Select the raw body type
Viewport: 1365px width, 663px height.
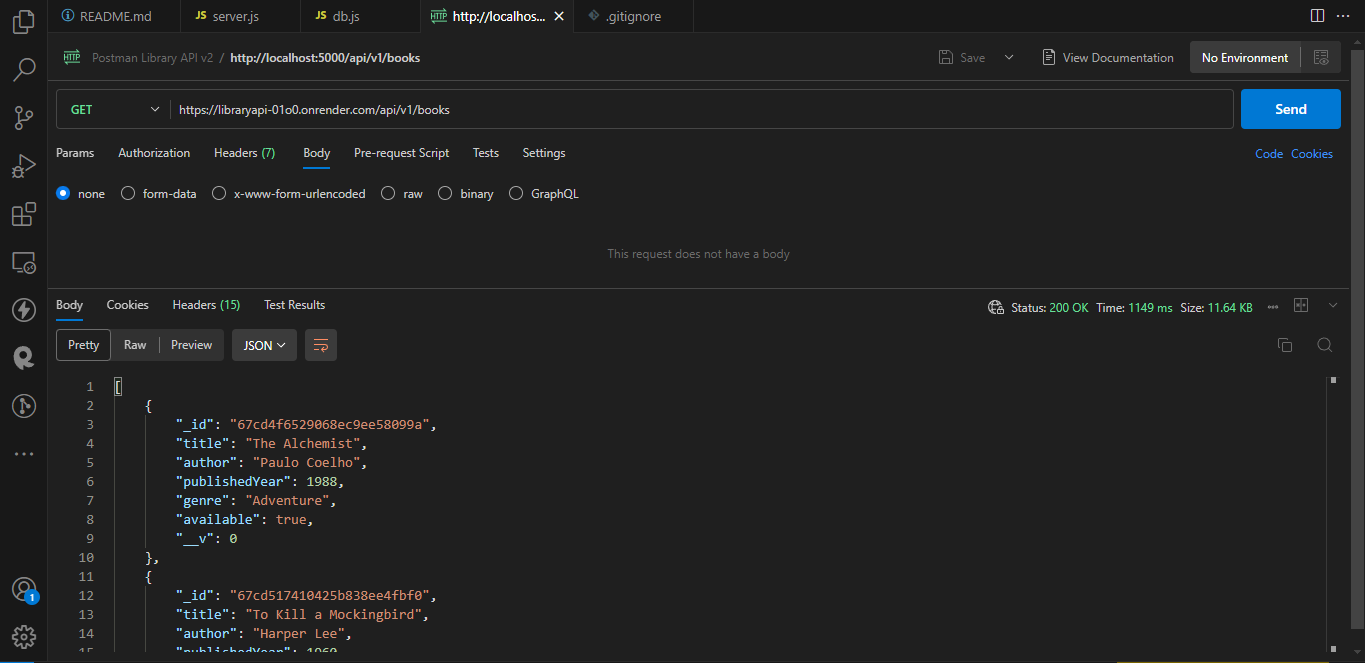click(x=388, y=194)
